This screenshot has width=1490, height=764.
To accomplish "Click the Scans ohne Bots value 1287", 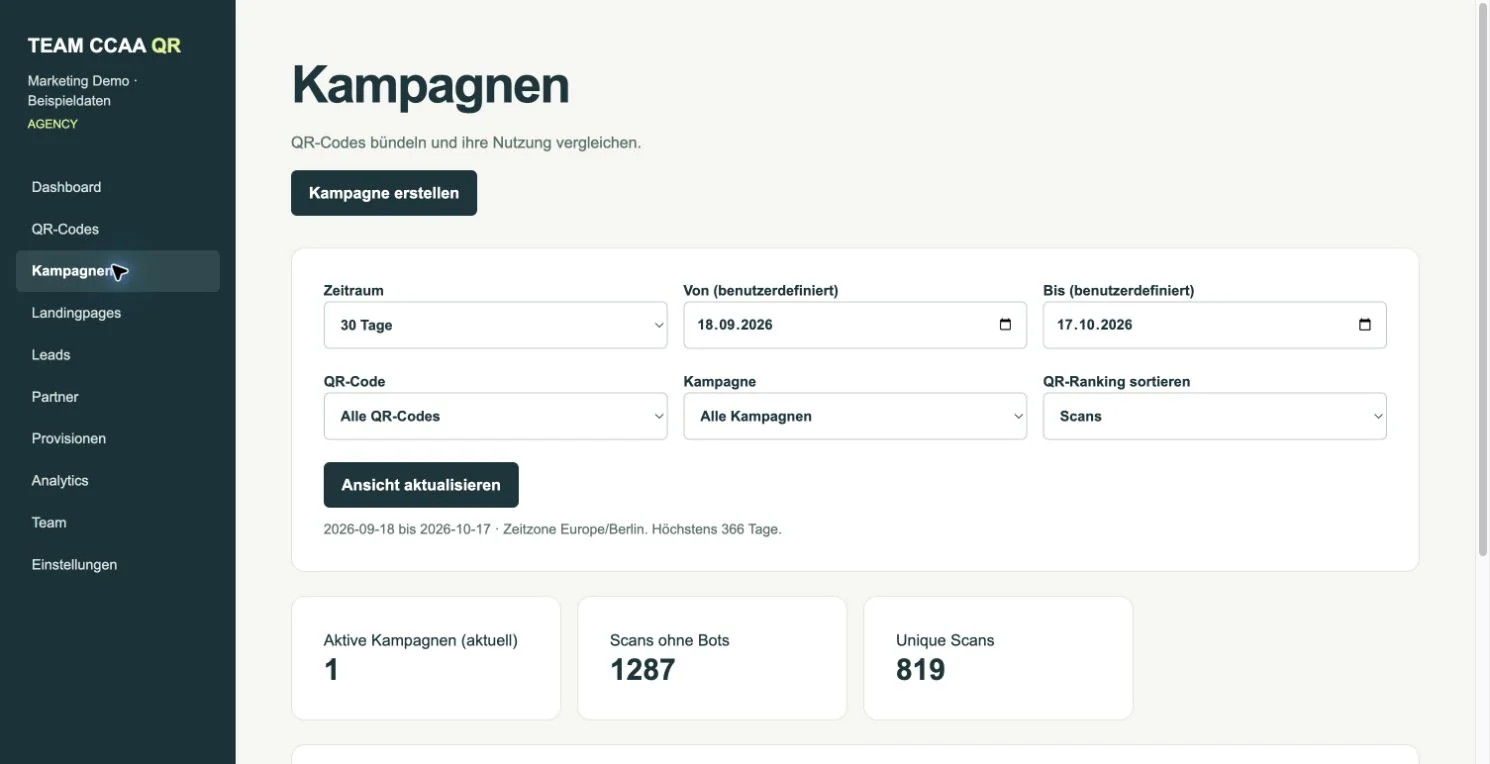I will tap(643, 670).
